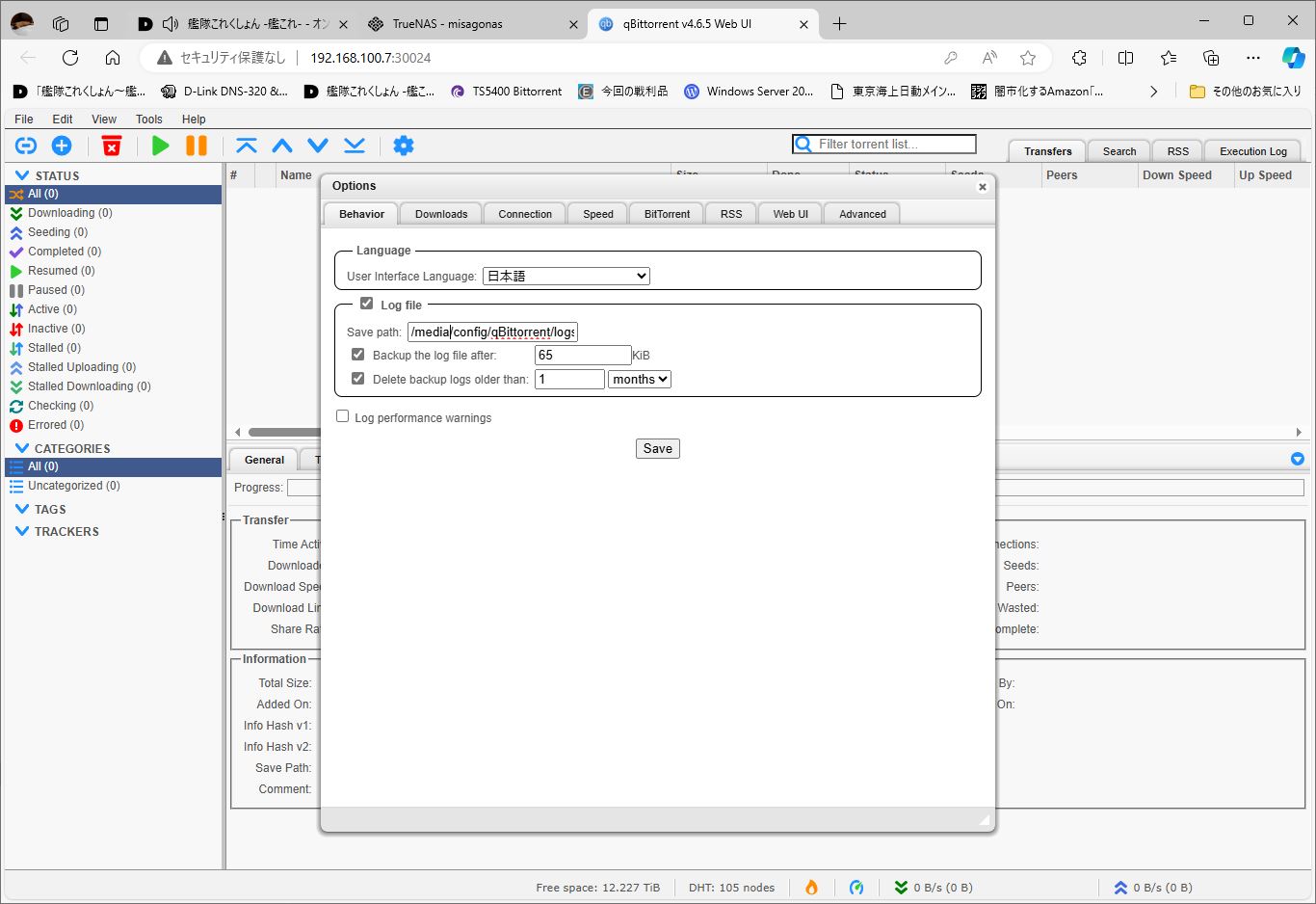1316x904 pixels.
Task: Click Move to top of queue icon
Action: (x=247, y=146)
